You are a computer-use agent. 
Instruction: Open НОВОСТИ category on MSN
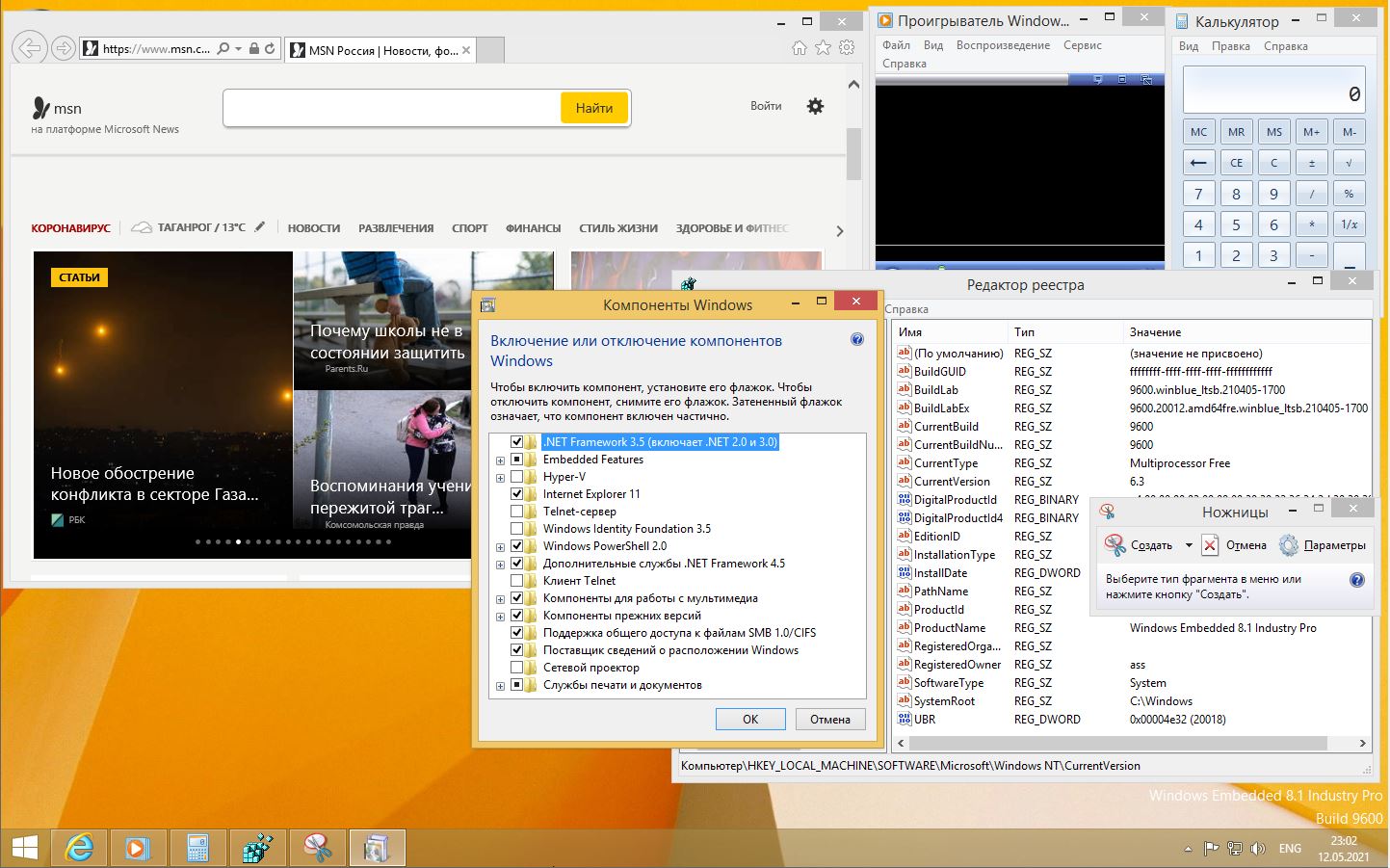[x=314, y=228]
